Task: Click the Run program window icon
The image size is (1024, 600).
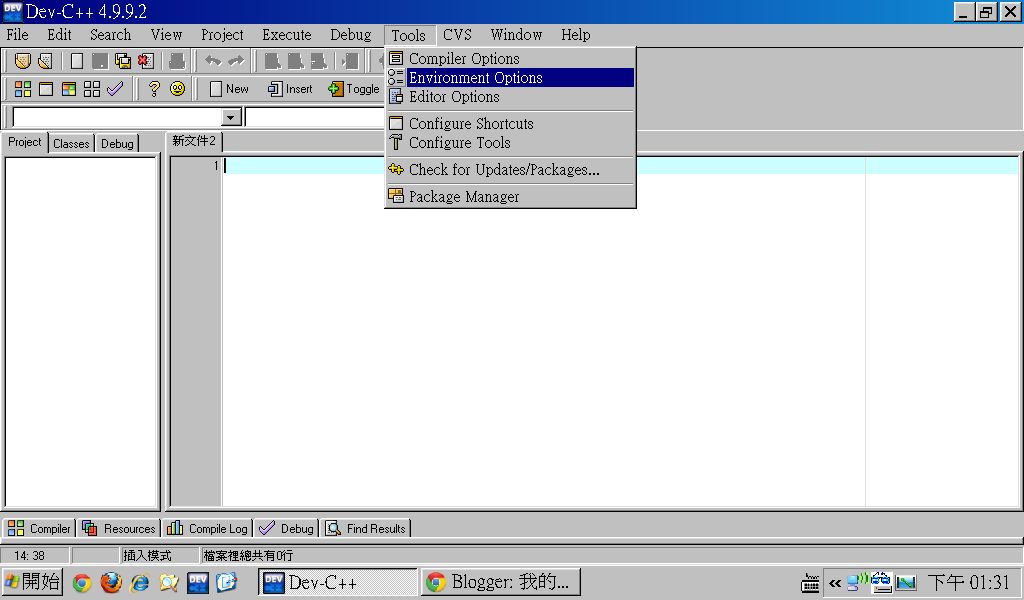Action: pos(46,89)
